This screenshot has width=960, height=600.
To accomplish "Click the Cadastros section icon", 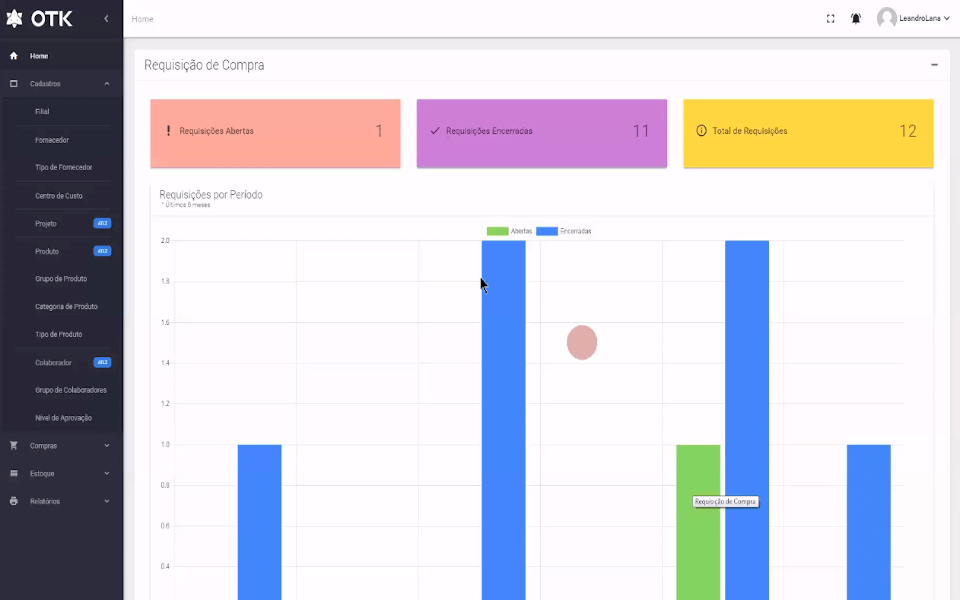I will (13, 83).
